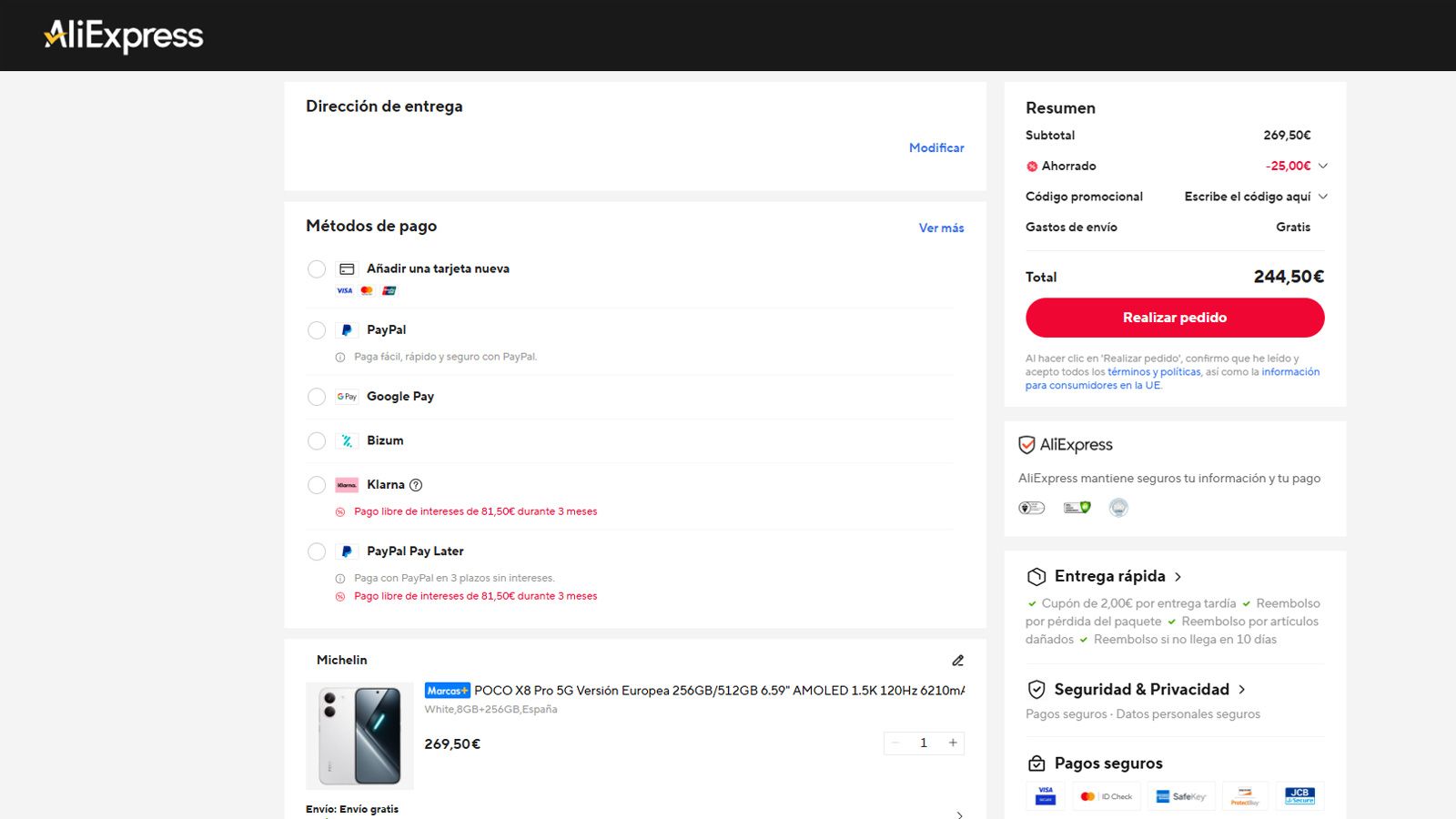Click the credit card icon for new card

[347, 269]
